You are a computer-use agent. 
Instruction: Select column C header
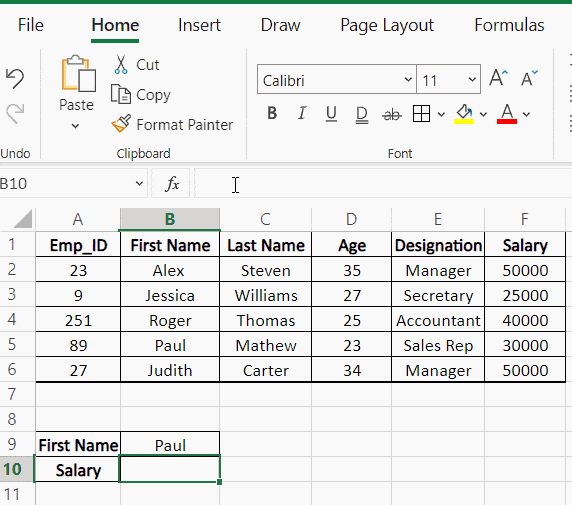click(x=266, y=219)
